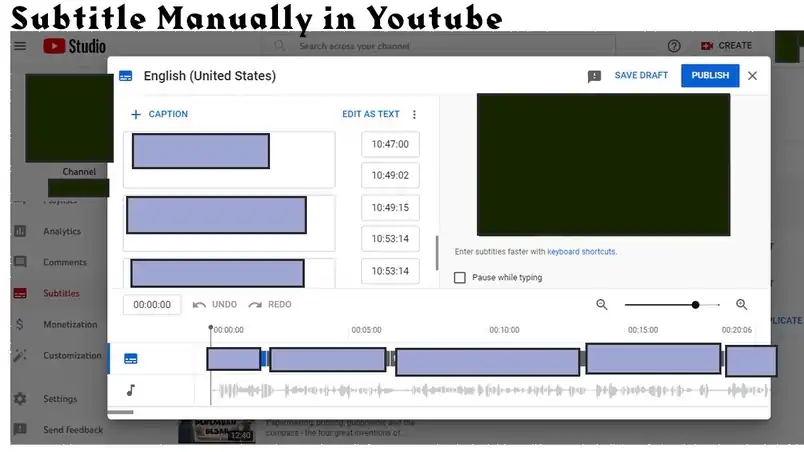Click the video preview area
Screen dimensions: 804x452
click(604, 165)
